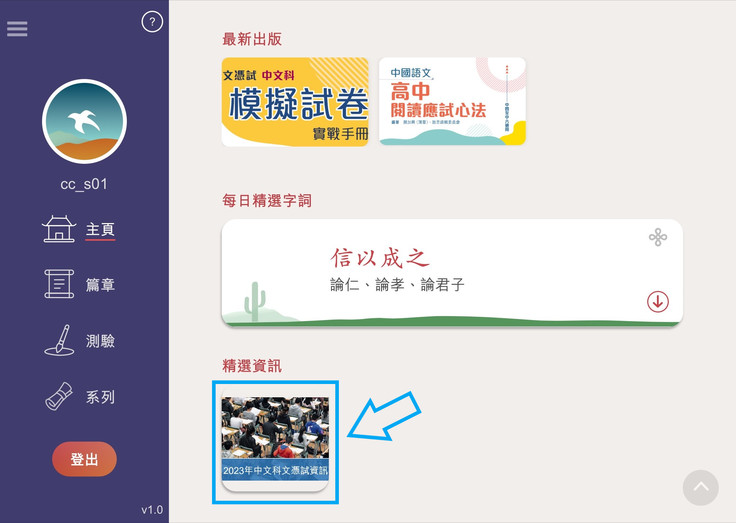
Task: Open the 模擬試卷 book cover
Action: [295, 101]
